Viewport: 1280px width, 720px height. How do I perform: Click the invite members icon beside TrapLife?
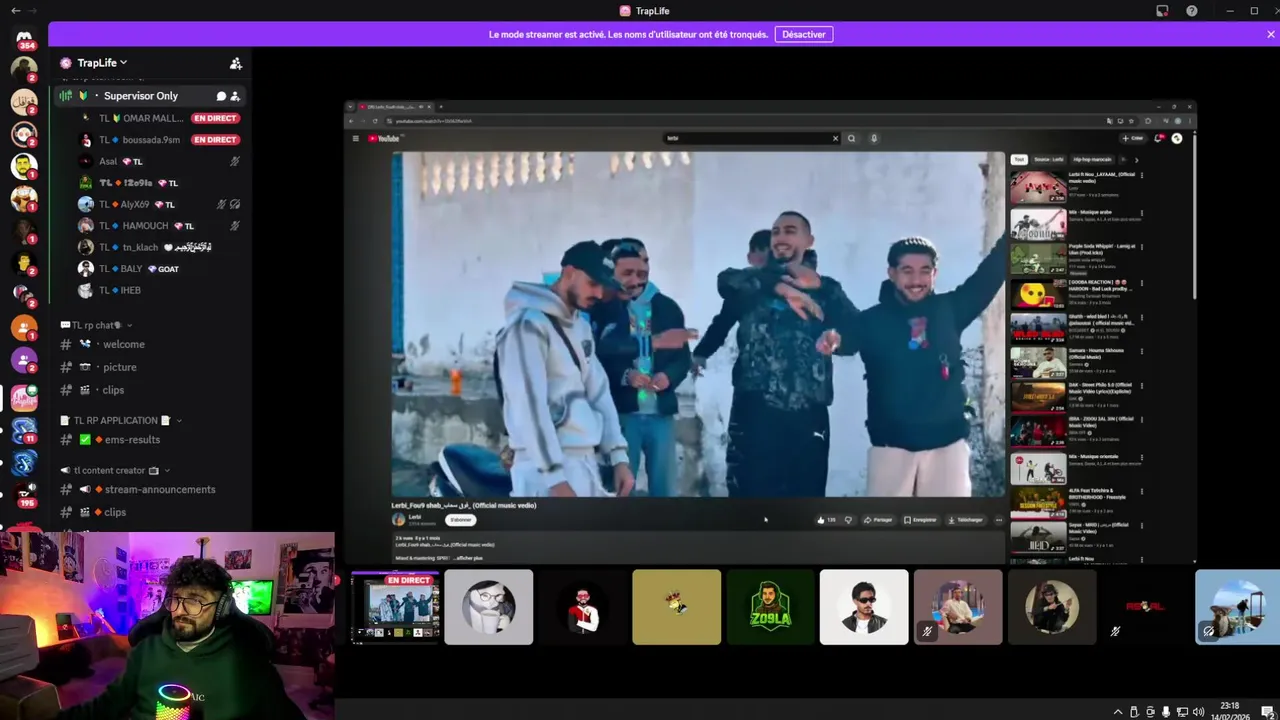pyautogui.click(x=236, y=63)
